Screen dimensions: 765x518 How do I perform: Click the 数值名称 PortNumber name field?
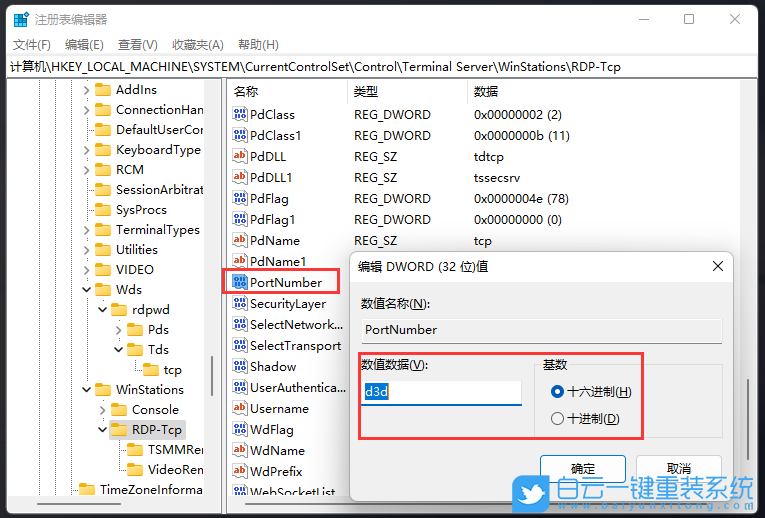[542, 330]
